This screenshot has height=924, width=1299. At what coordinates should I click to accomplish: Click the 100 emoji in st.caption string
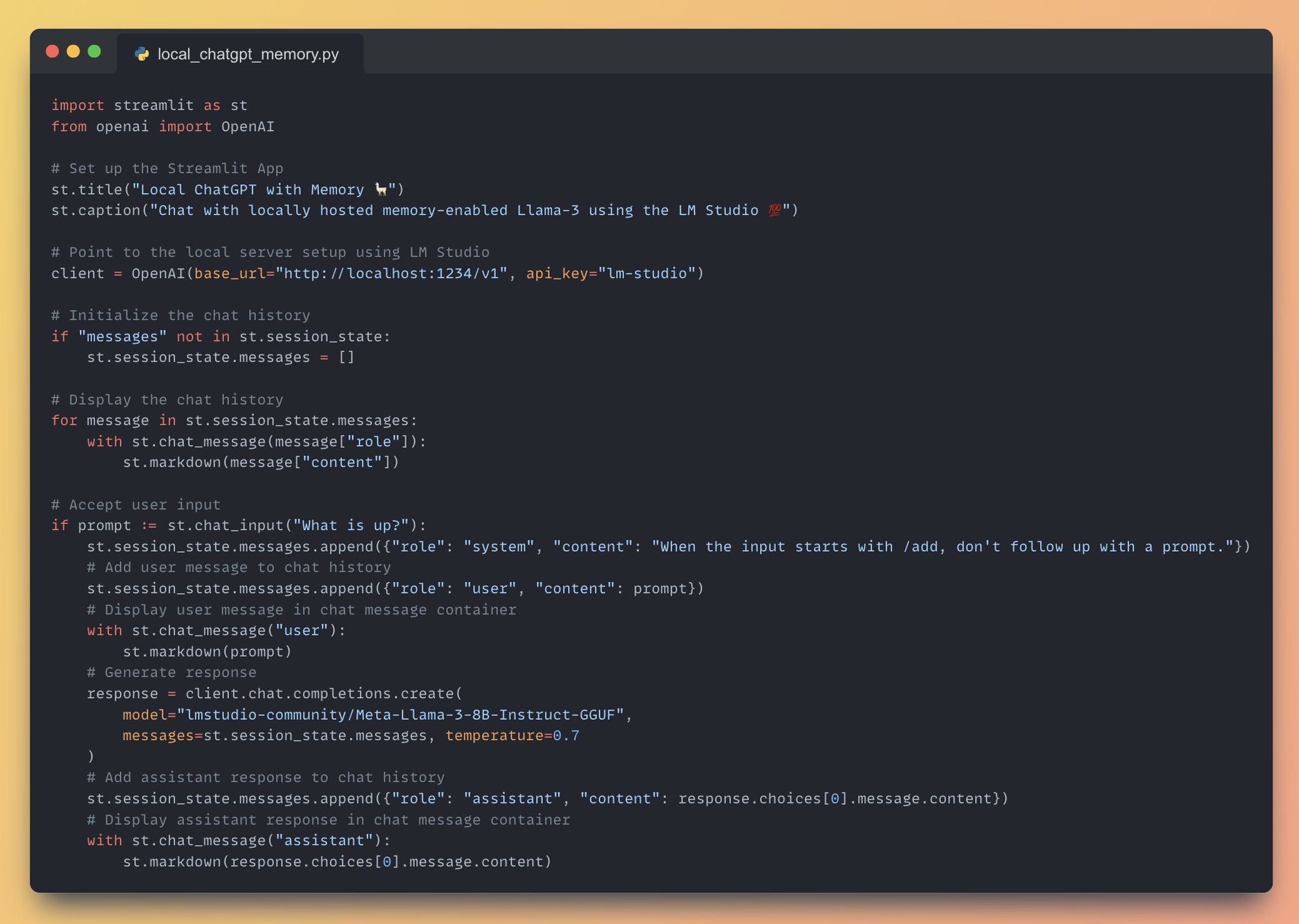[x=774, y=211]
